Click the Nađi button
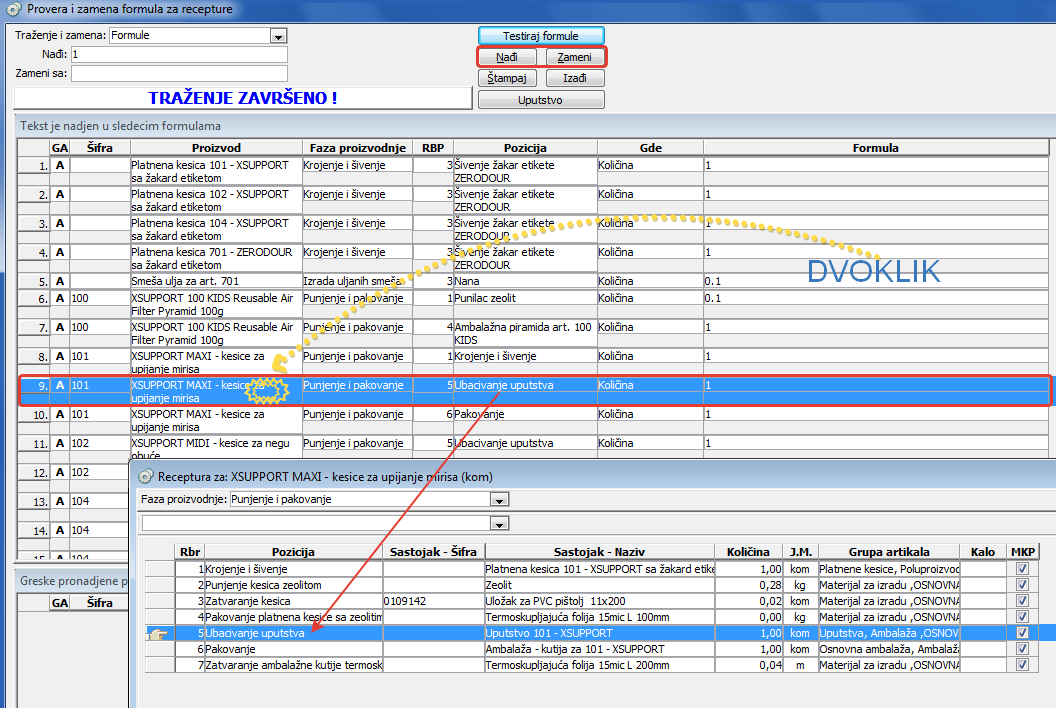This screenshot has height=708, width=1056. coord(507,57)
